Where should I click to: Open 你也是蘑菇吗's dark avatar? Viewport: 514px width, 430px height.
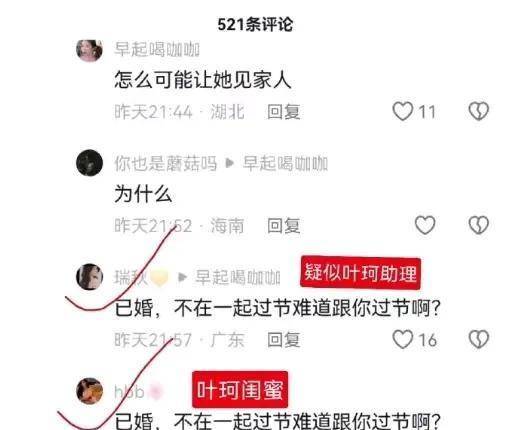point(89,163)
